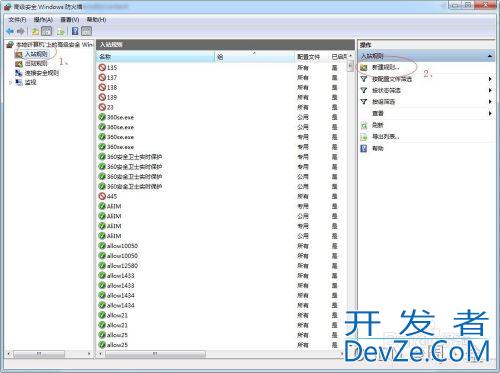Click the Back arrow toolbar icon
This screenshot has height=373, width=500.
tap(10, 31)
